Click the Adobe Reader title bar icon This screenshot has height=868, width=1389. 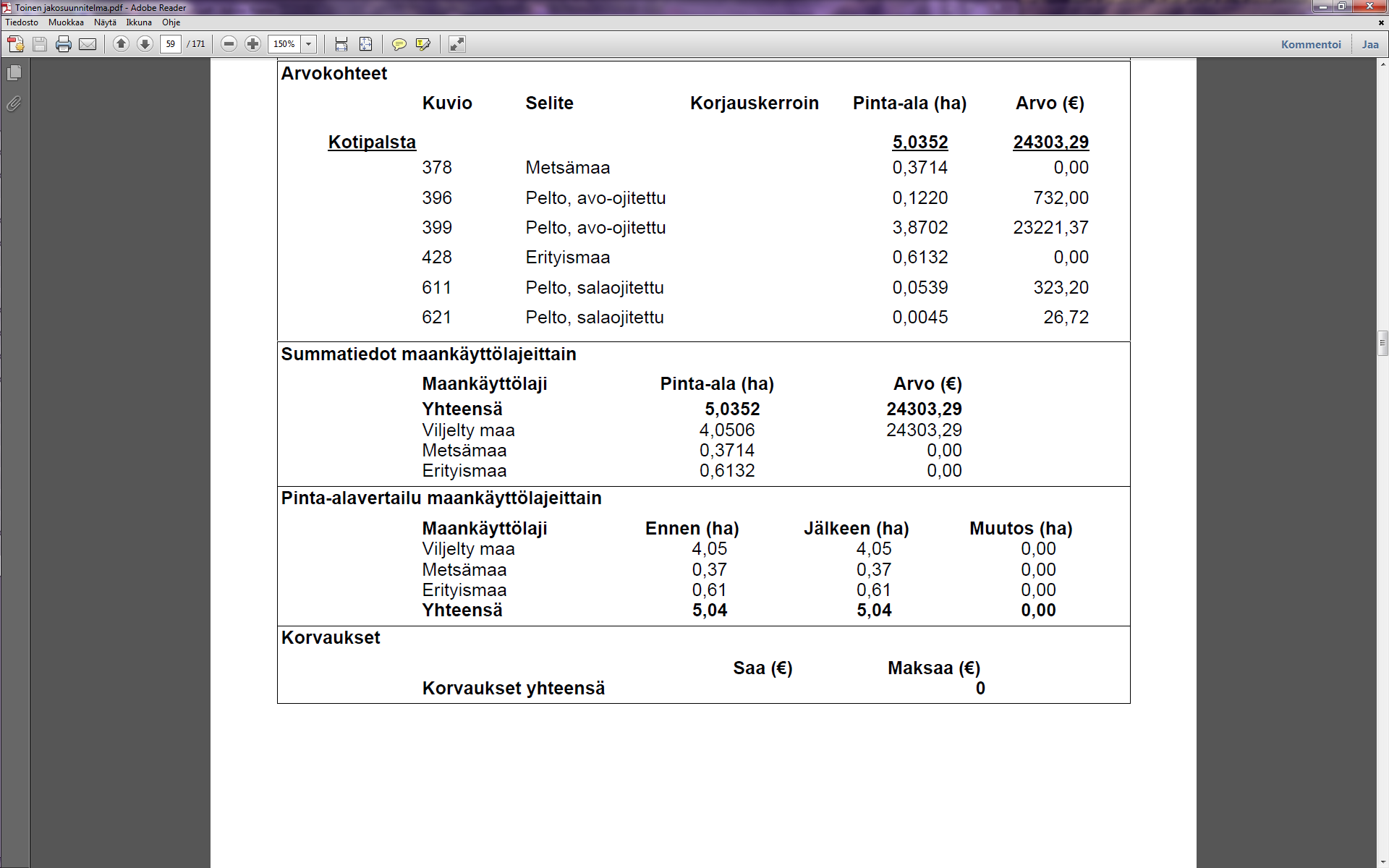tap(7, 7)
